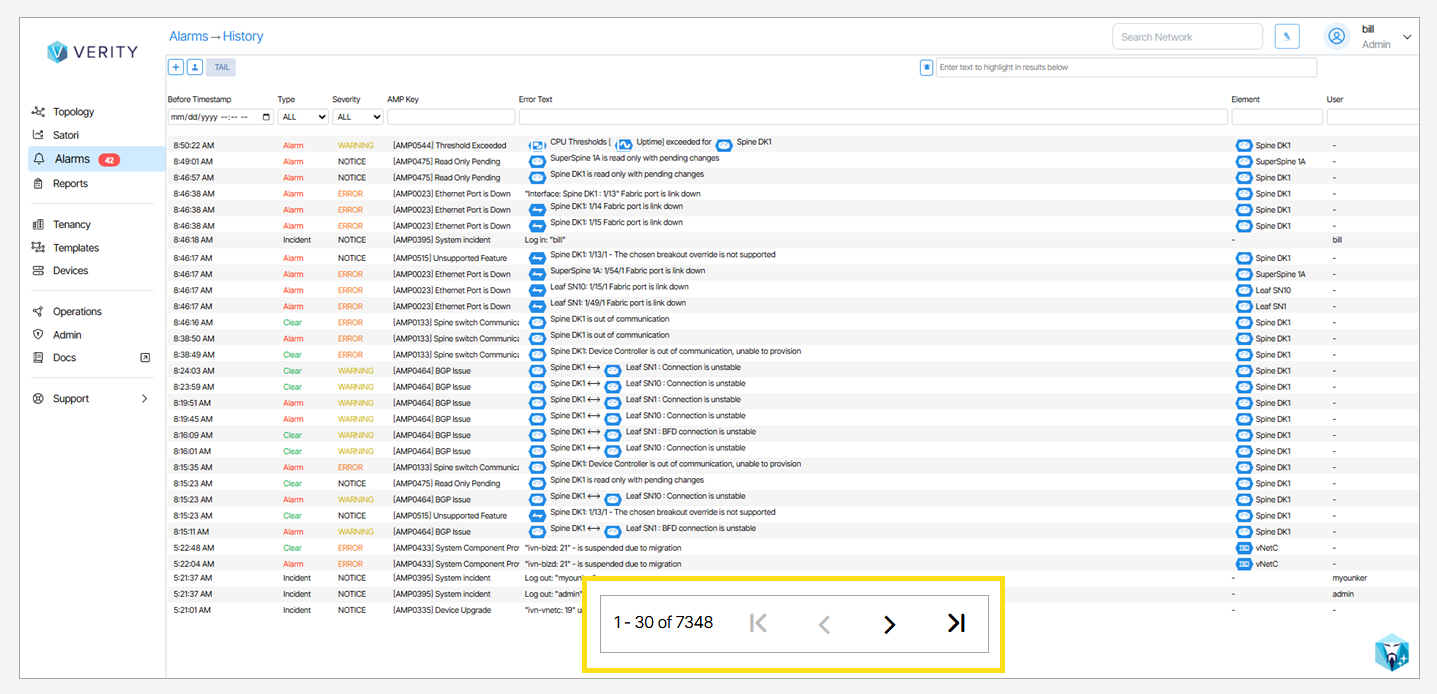
Task: Click the Verity logo
Action: click(x=92, y=52)
